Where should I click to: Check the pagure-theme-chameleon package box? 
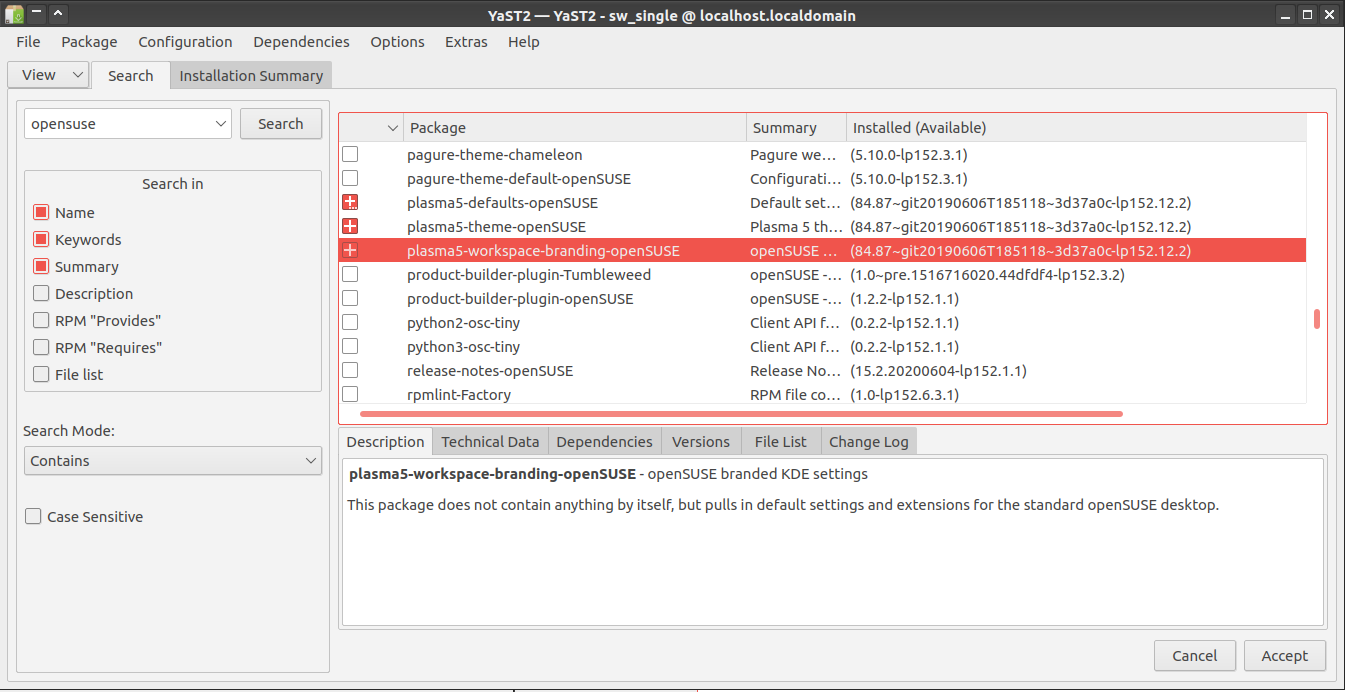[x=350, y=155]
